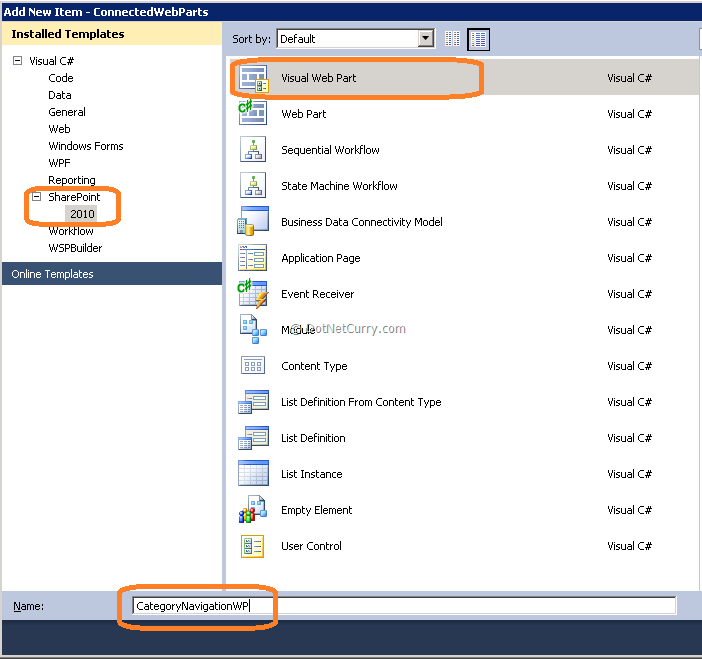
Task: Click the Content Type label
Action: click(314, 366)
